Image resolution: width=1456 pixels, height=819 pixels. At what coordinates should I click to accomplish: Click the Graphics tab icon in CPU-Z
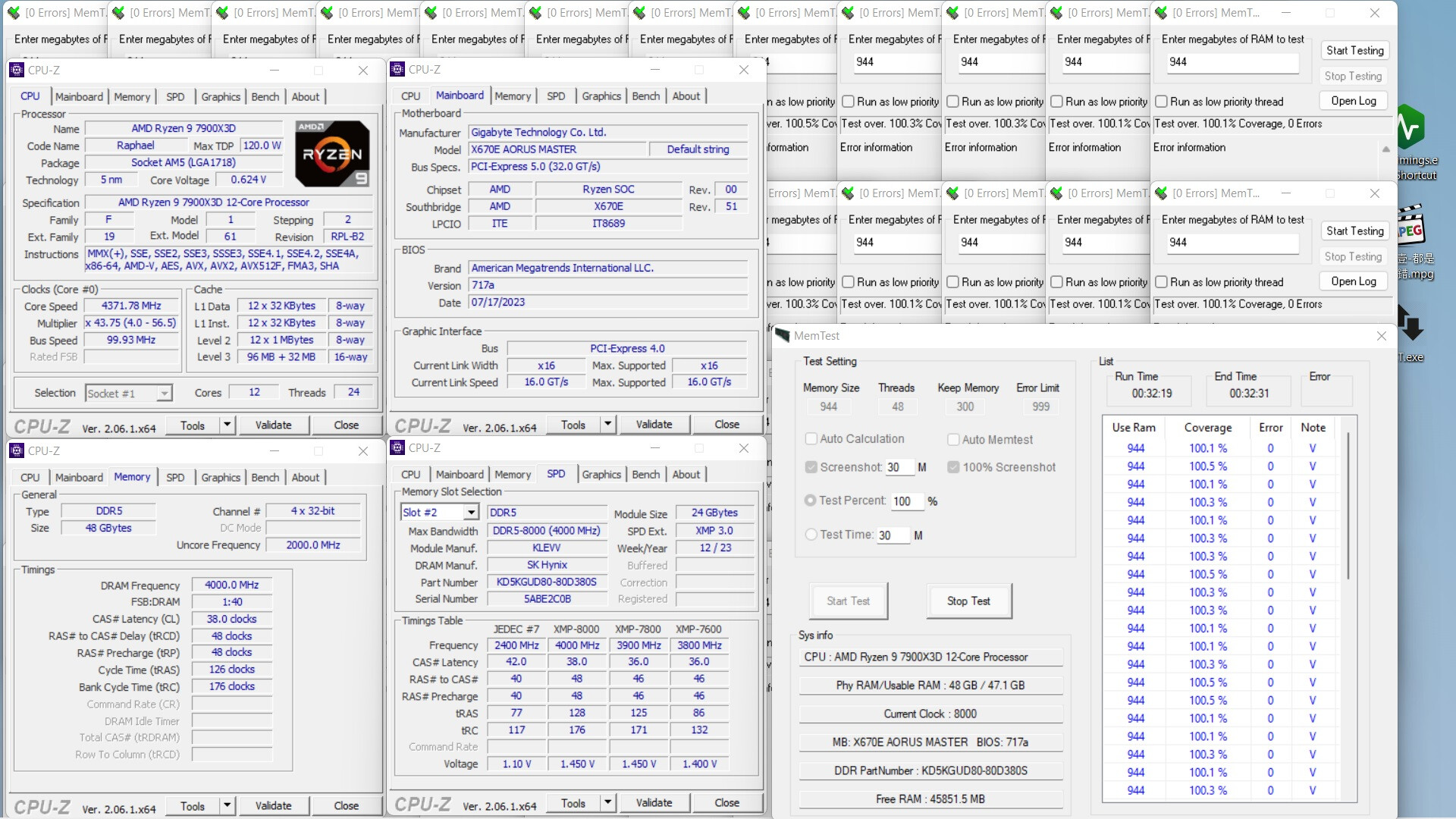click(220, 96)
